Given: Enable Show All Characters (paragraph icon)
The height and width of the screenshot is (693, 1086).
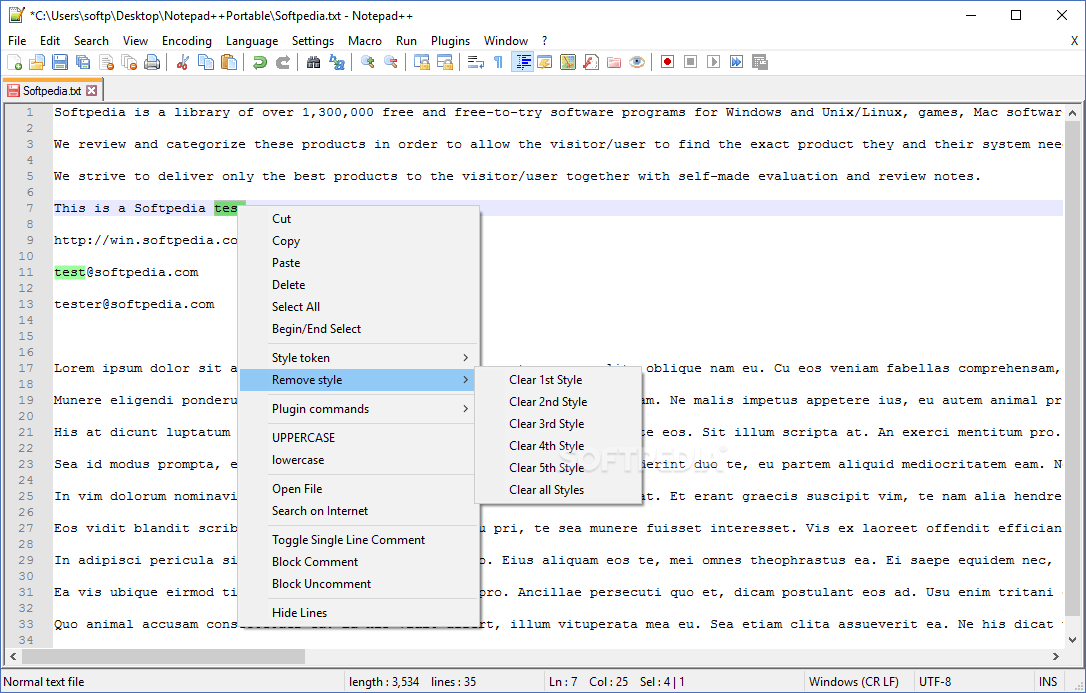Looking at the screenshot, I should 499,61.
